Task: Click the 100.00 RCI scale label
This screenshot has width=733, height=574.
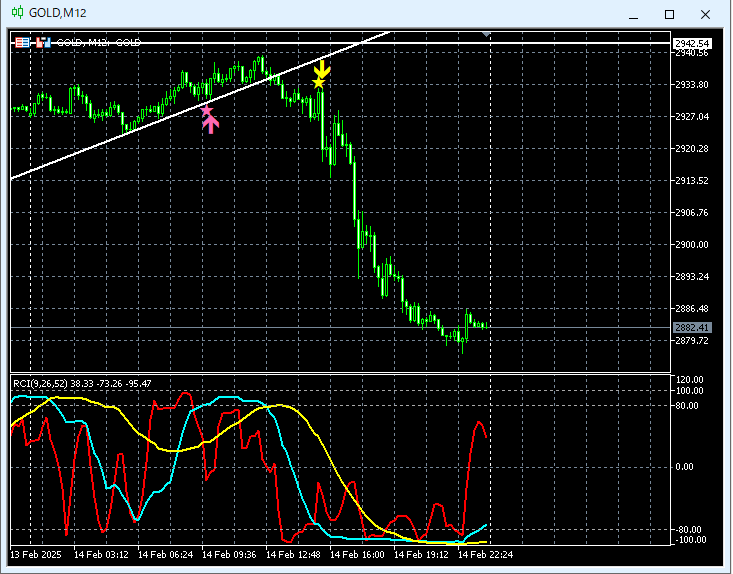Action: [x=690, y=391]
